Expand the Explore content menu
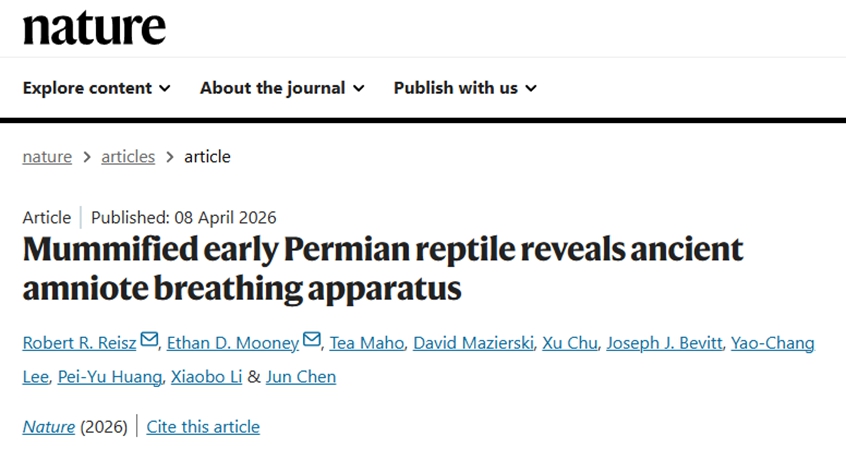The image size is (846, 449). click(97, 88)
